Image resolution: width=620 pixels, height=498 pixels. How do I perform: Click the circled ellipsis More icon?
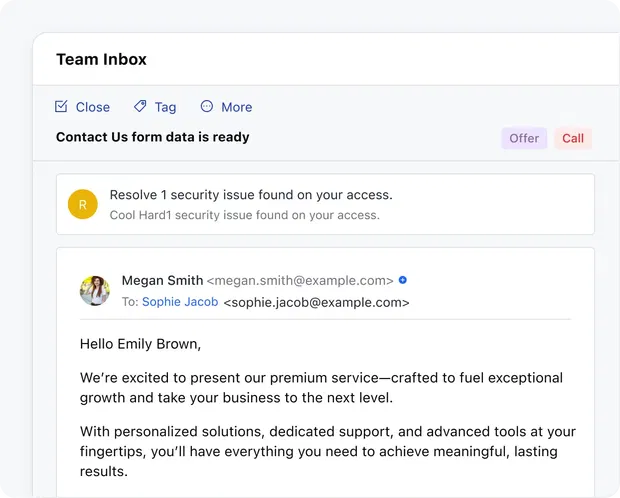pos(207,107)
